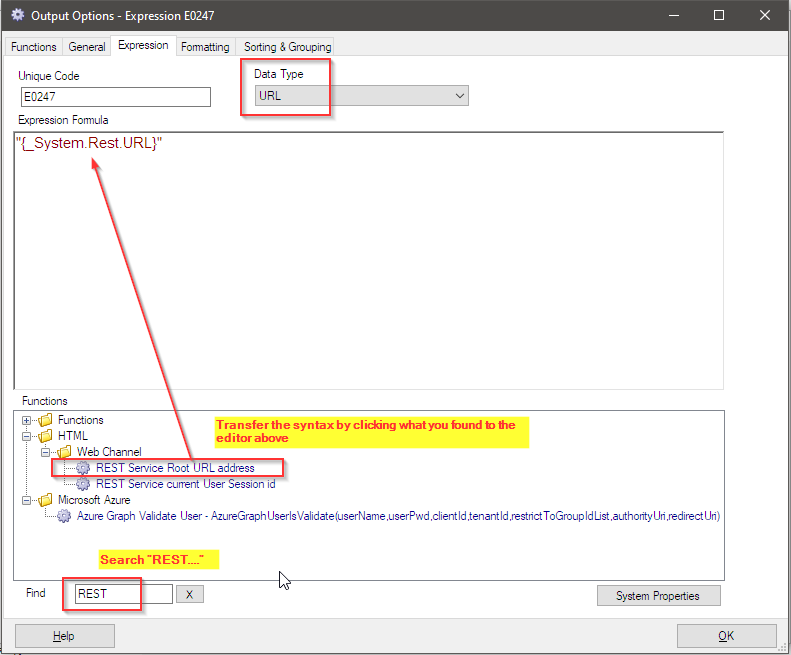Expand the Functions tree node
The width and height of the screenshot is (791, 655).
(26, 420)
